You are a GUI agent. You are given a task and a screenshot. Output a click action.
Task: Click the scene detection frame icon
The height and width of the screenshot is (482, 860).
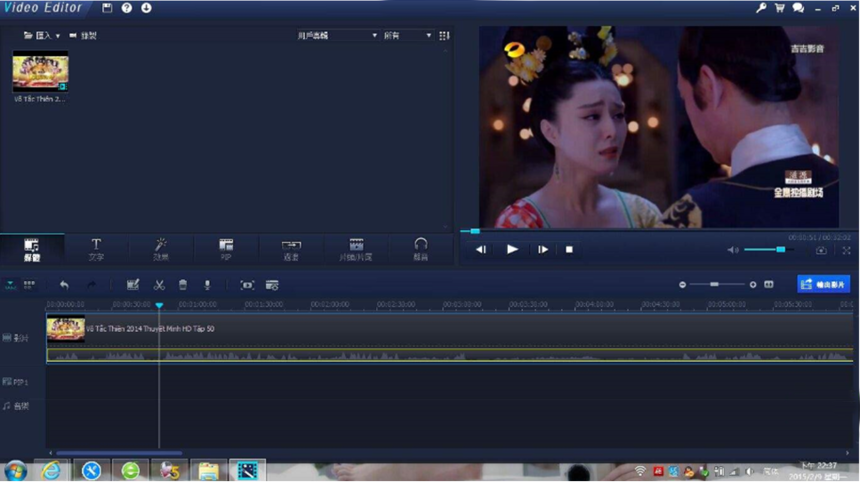coord(247,285)
